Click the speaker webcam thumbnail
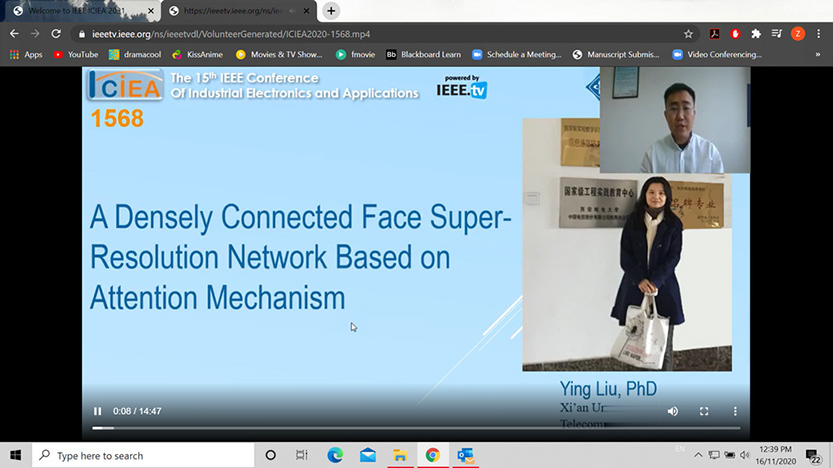Viewport: 833px width, 468px height. 675,120
